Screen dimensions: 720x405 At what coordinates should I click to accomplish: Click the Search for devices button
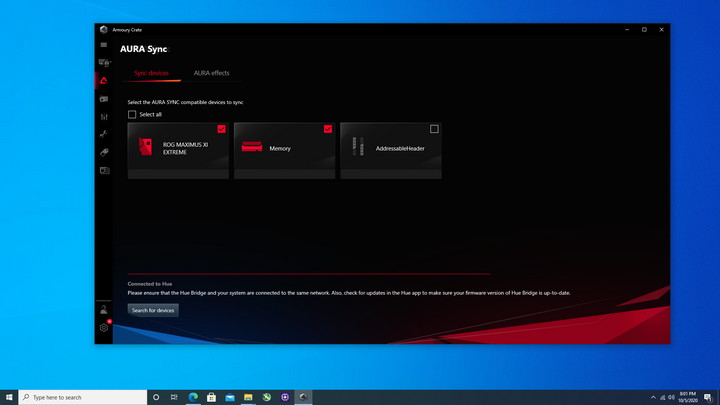tap(153, 310)
